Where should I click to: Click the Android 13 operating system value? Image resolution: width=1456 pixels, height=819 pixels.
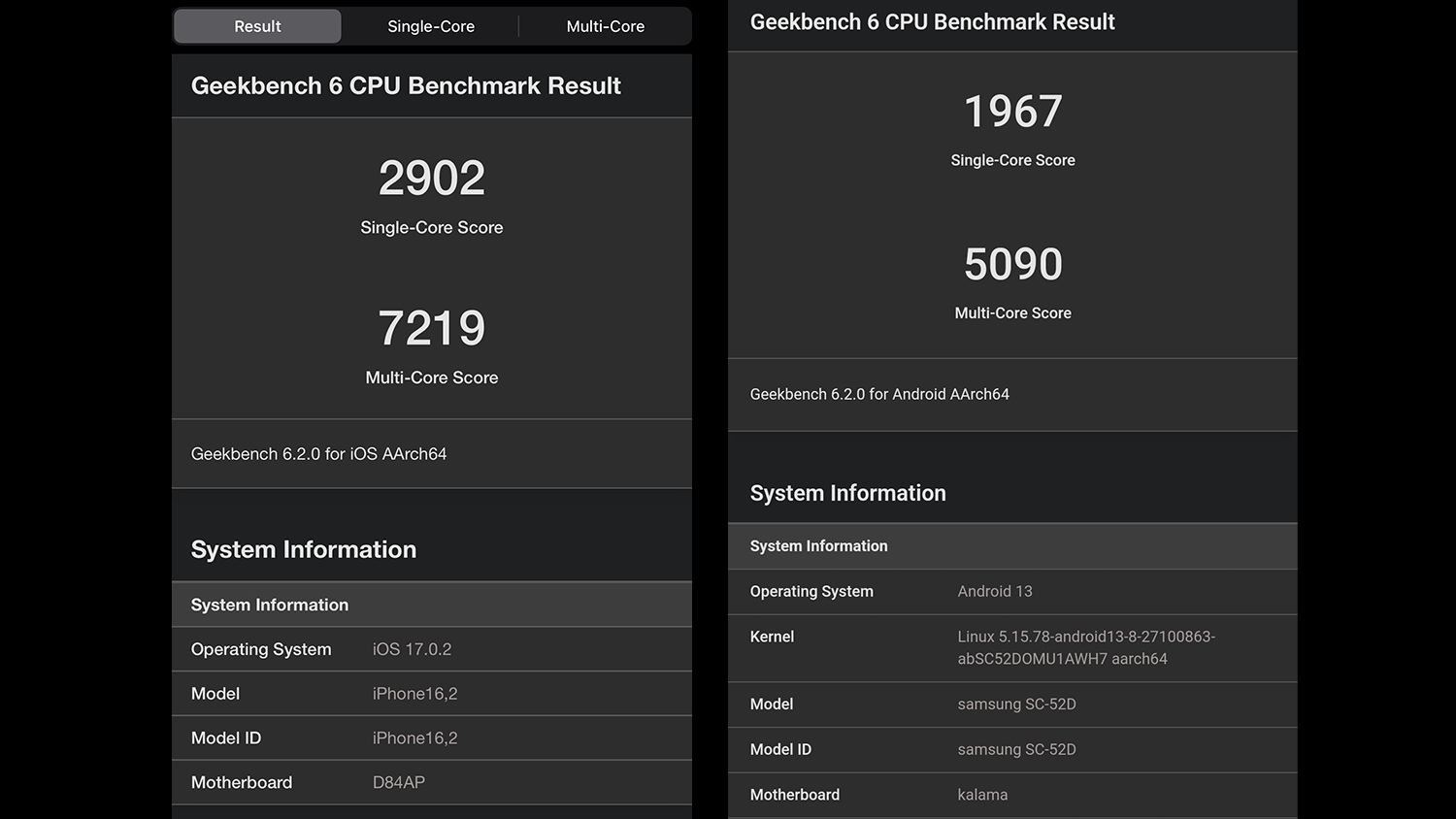[x=995, y=591]
